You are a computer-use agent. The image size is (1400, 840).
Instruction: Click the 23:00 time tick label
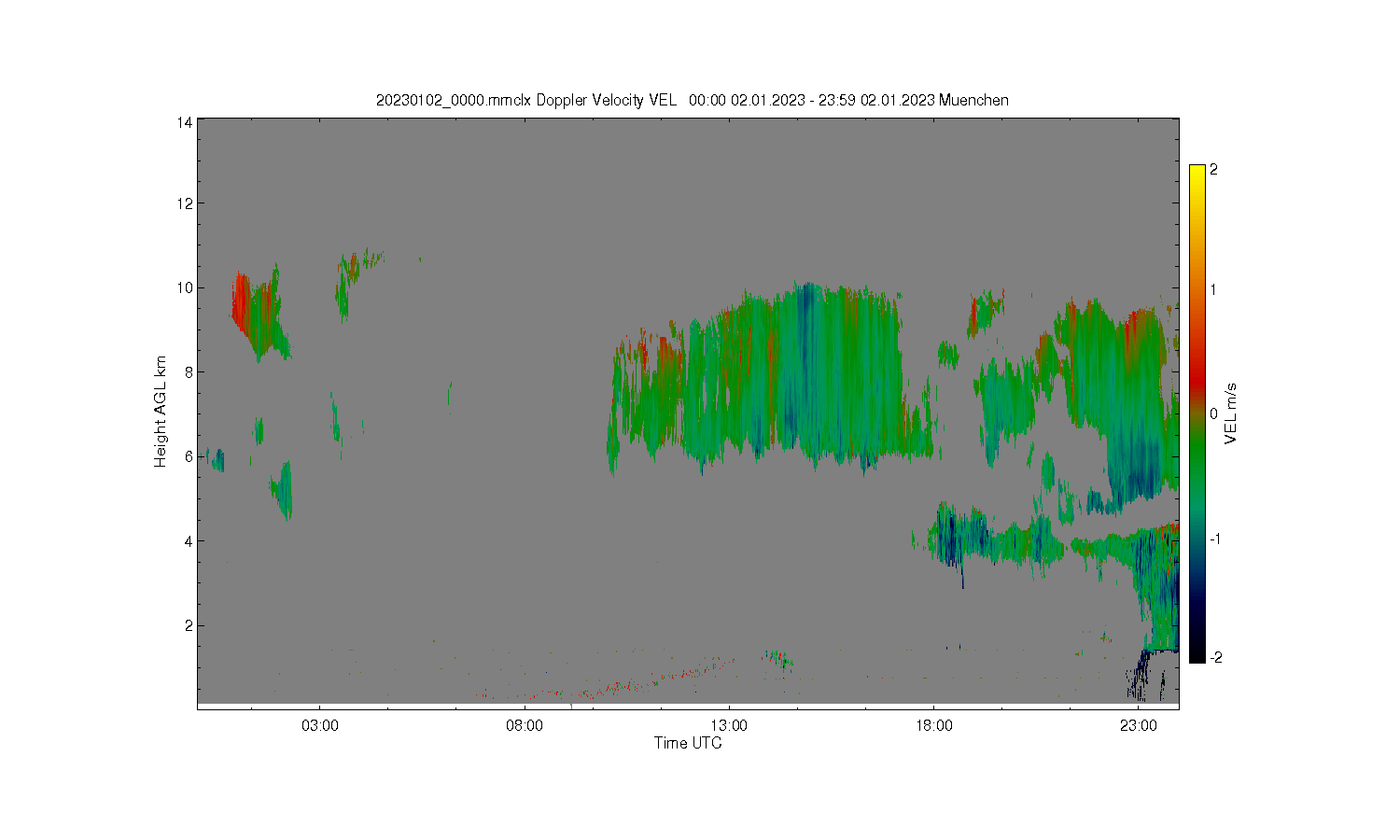point(1138,725)
